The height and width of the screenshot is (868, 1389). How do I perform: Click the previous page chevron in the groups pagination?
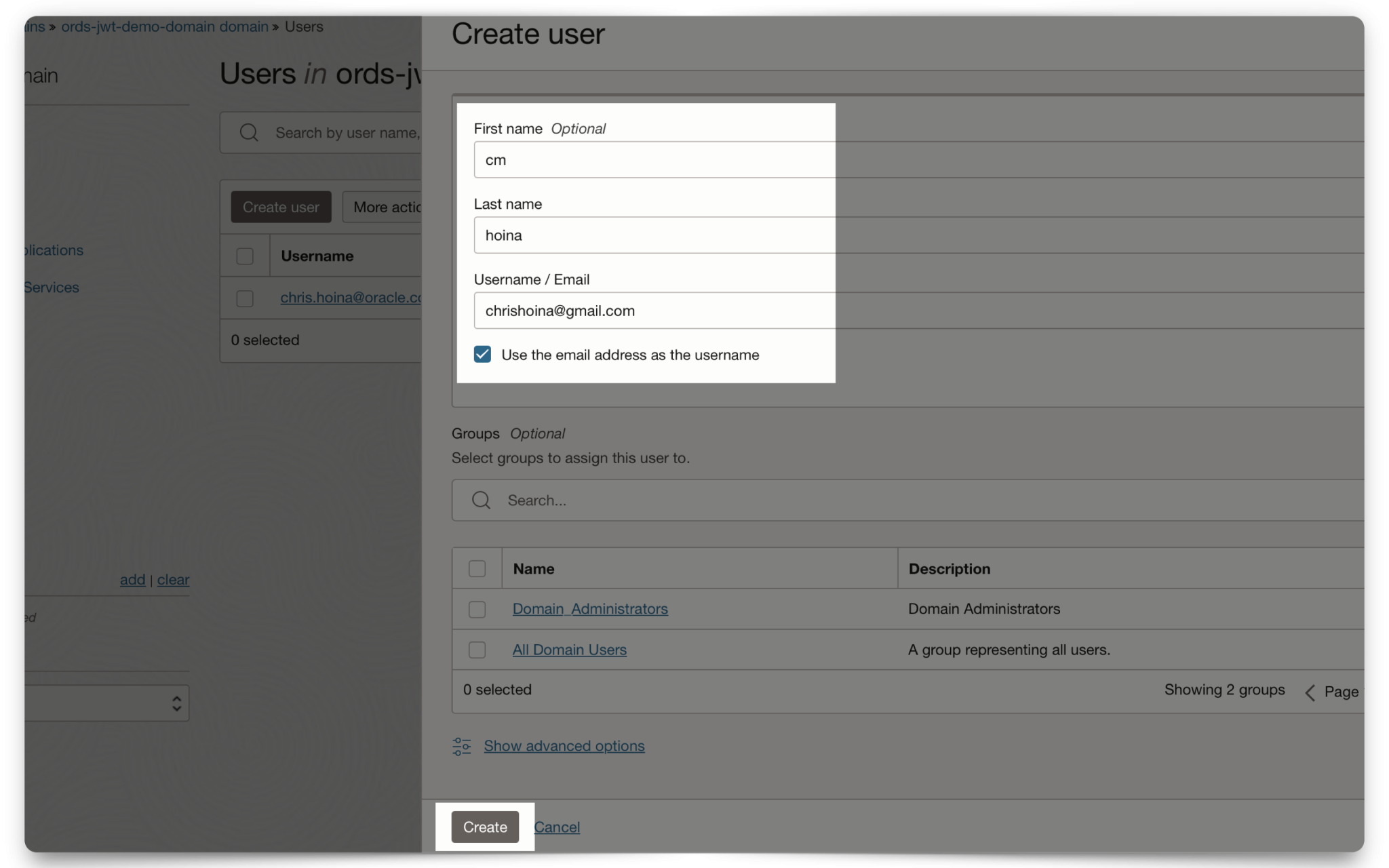point(1310,692)
